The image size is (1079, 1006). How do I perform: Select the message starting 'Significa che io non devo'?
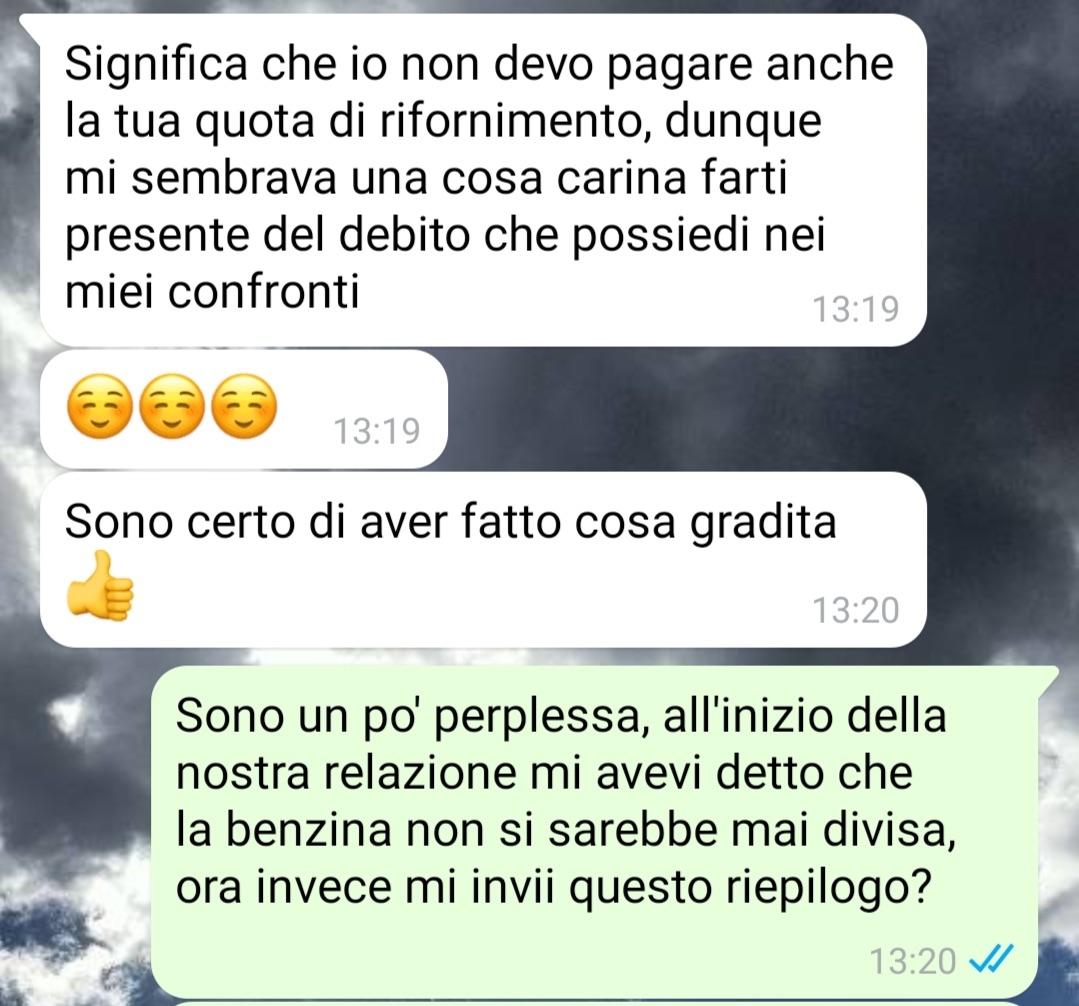tap(483, 180)
